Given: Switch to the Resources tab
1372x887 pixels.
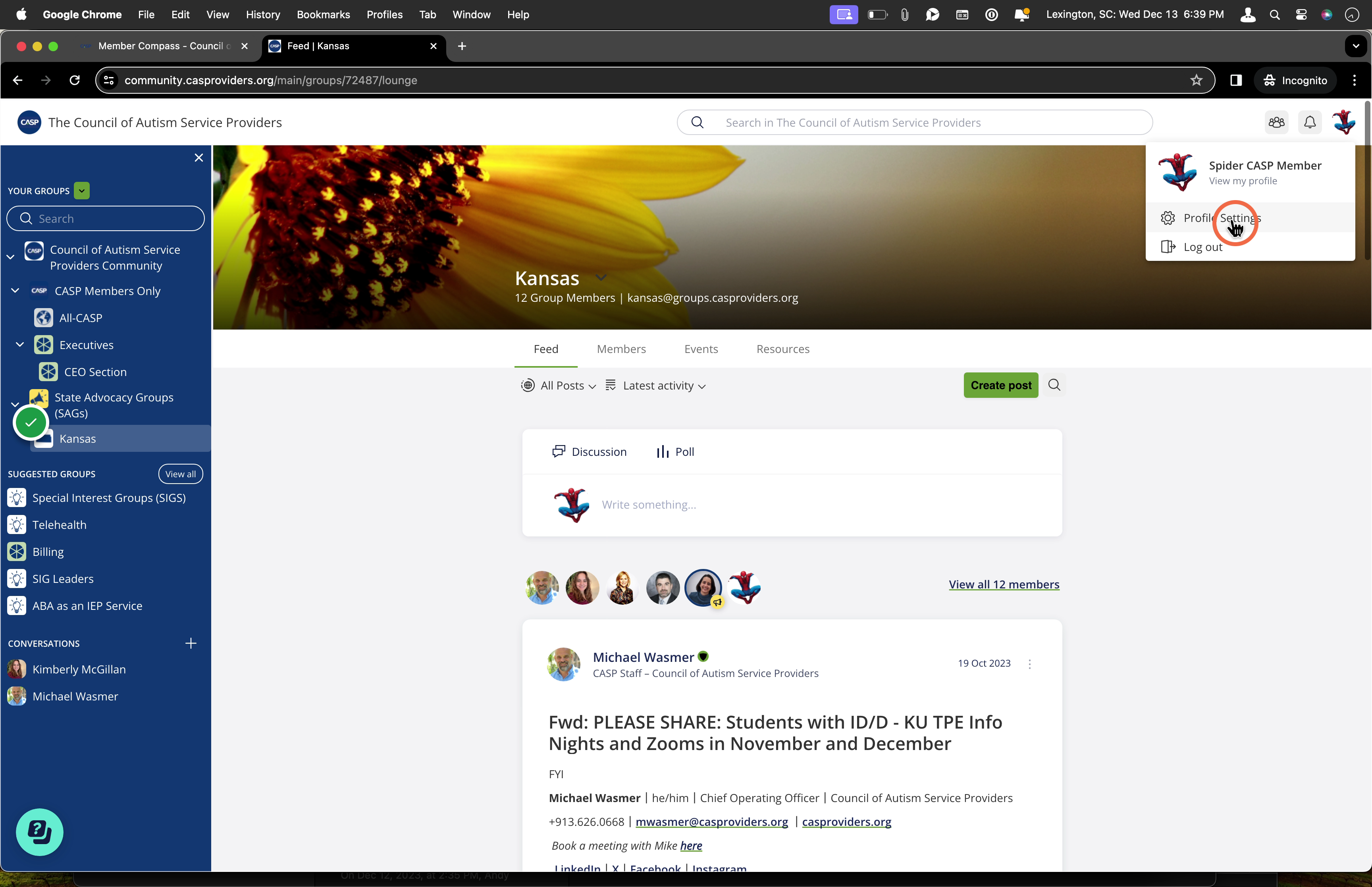Looking at the screenshot, I should [x=782, y=349].
